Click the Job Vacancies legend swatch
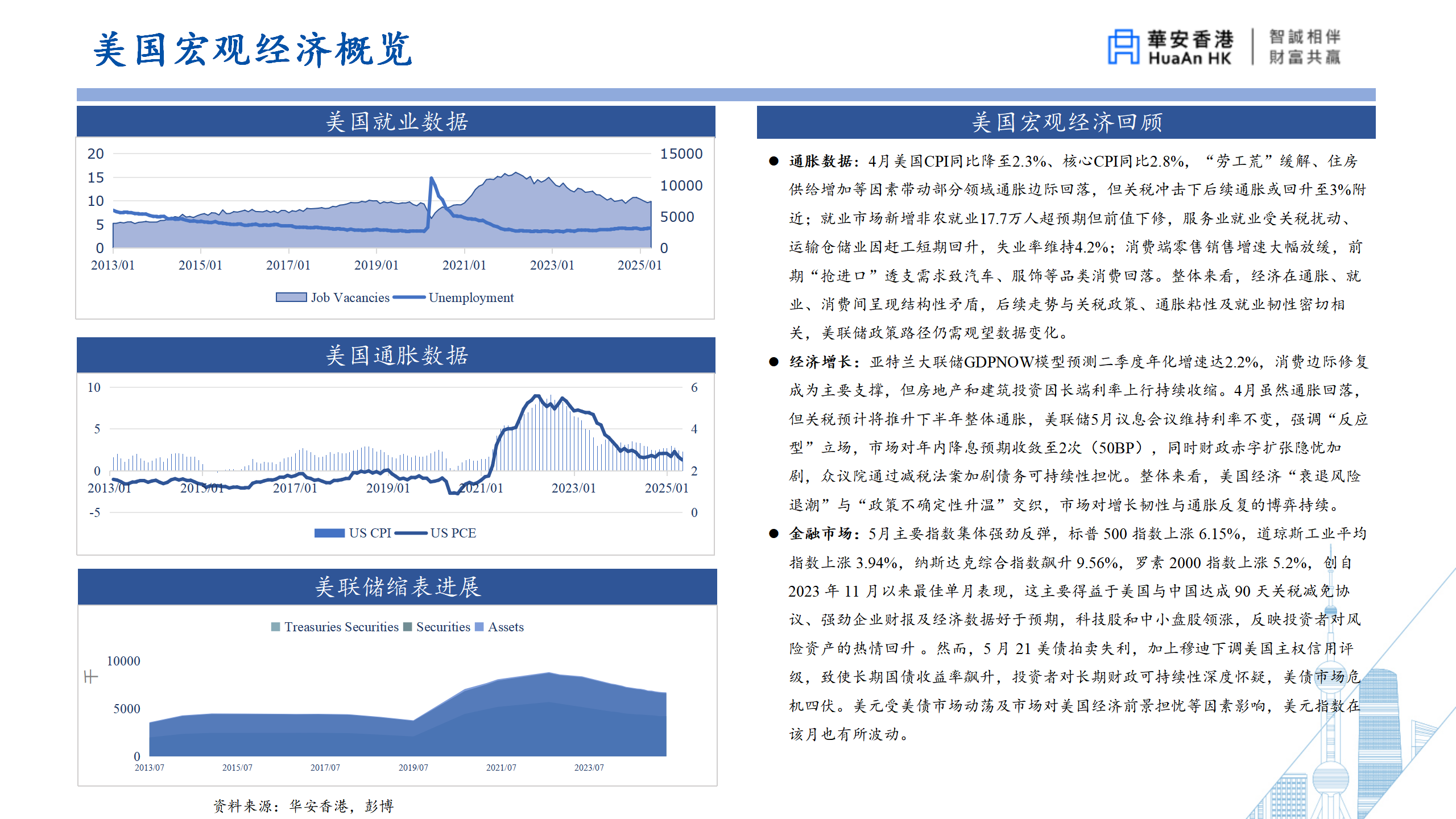Image resolution: width=1456 pixels, height=819 pixels. 291,297
